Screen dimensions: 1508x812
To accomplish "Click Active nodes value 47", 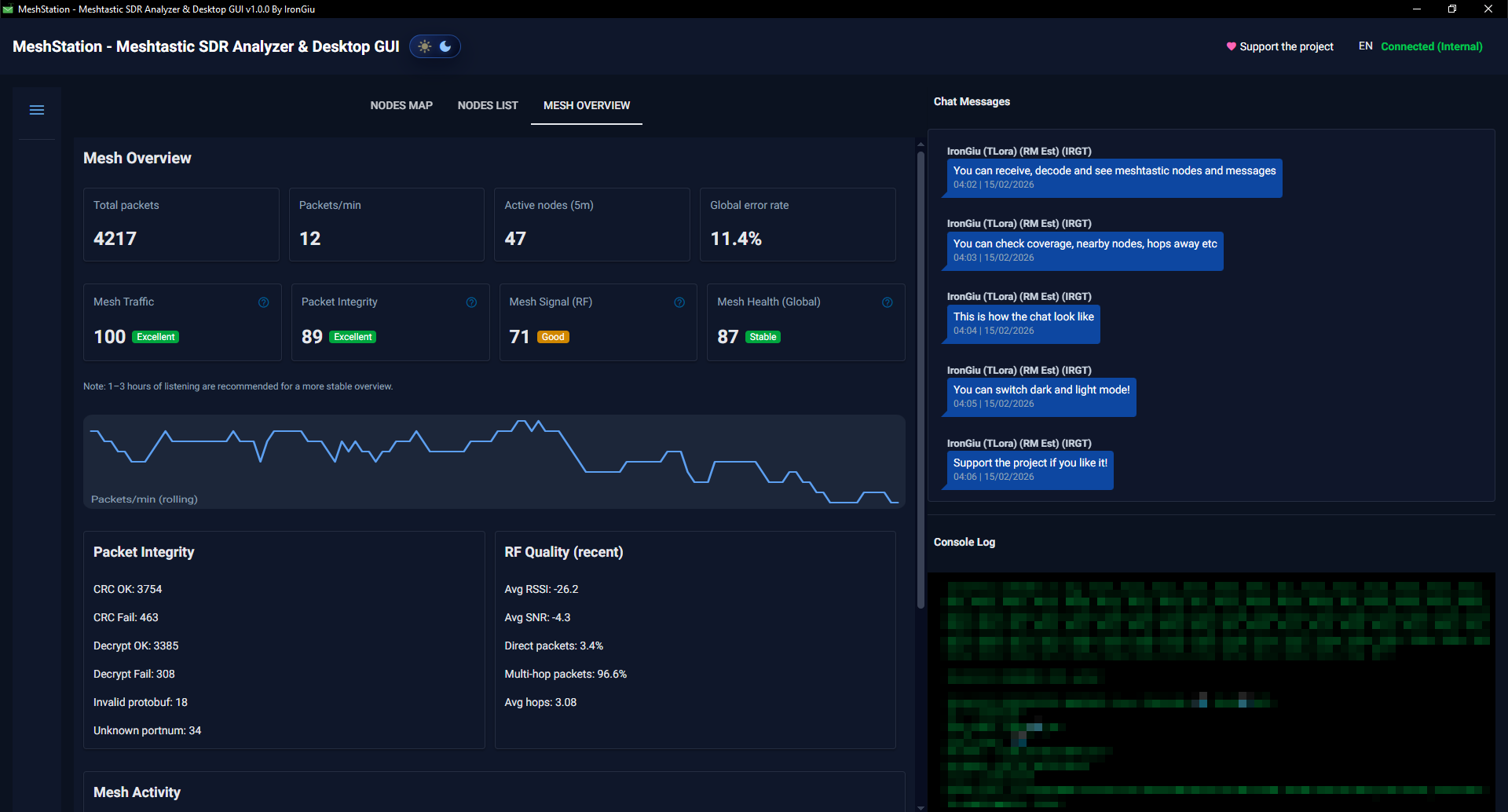I will pyautogui.click(x=515, y=239).
